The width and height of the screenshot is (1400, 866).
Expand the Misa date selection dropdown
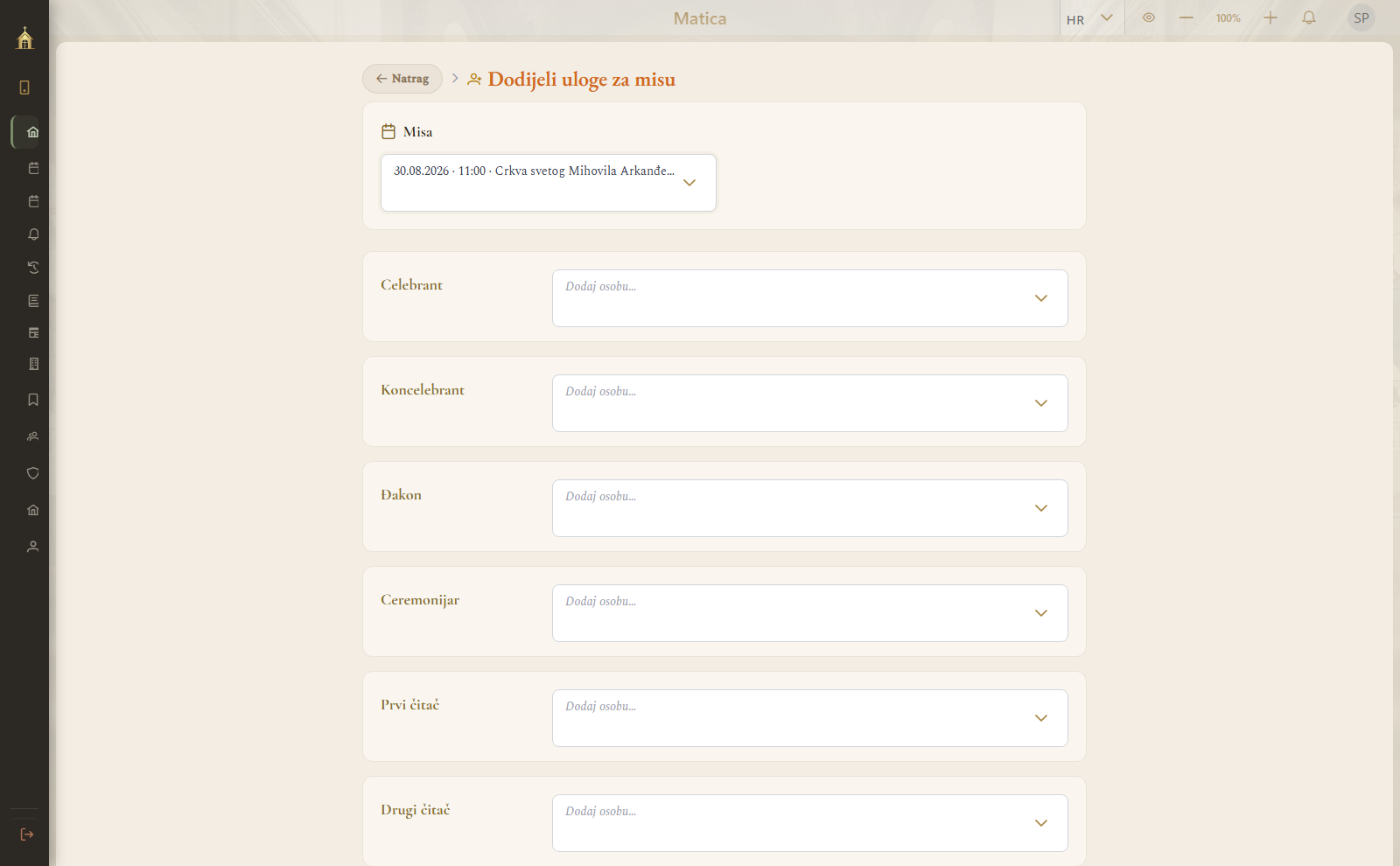coord(549,183)
